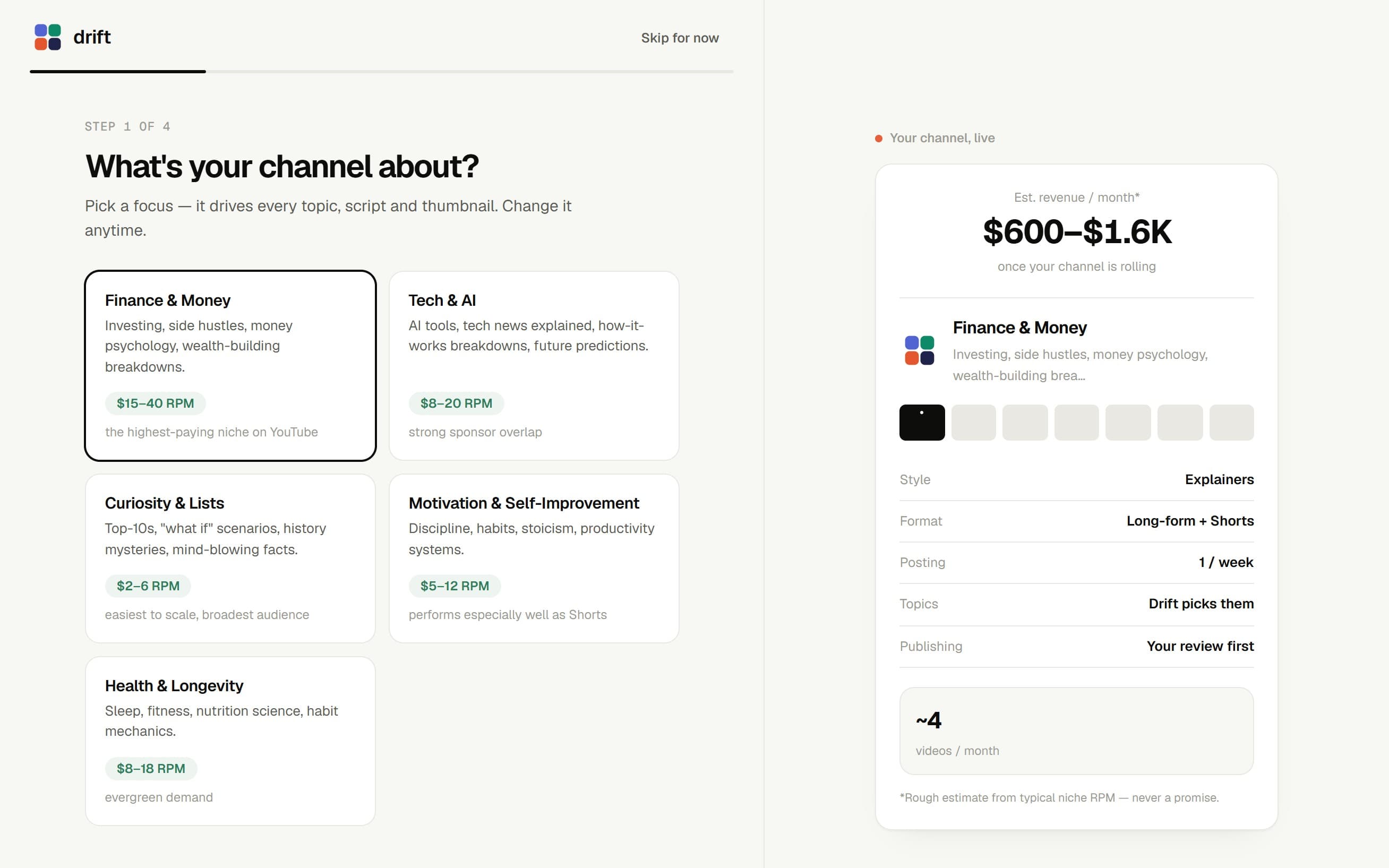Image resolution: width=1389 pixels, height=868 pixels.
Task: Pick the Curiosity & Lists niche card
Action: pyautogui.click(x=230, y=558)
